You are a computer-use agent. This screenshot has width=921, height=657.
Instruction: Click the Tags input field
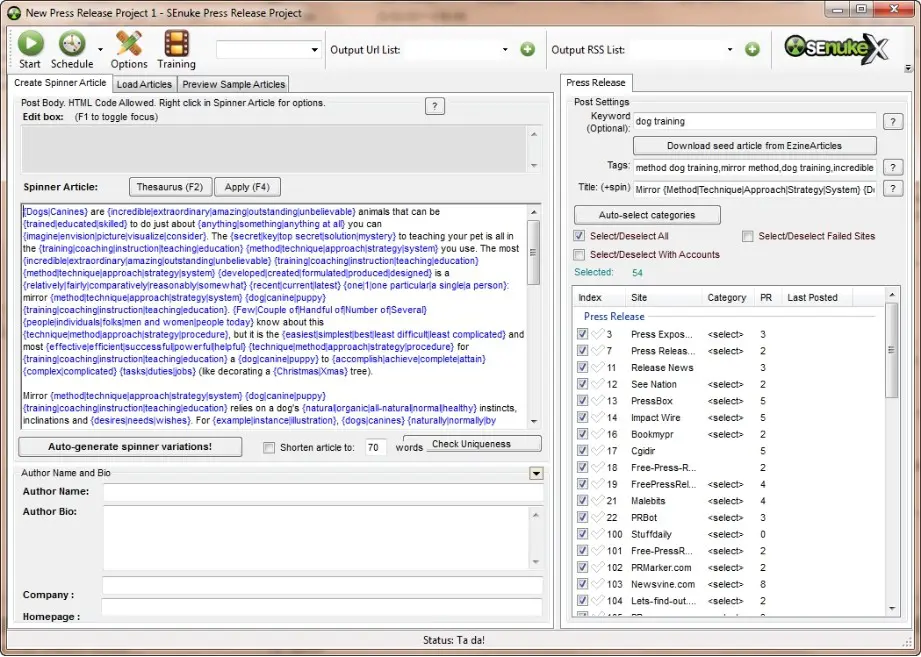(x=755, y=167)
